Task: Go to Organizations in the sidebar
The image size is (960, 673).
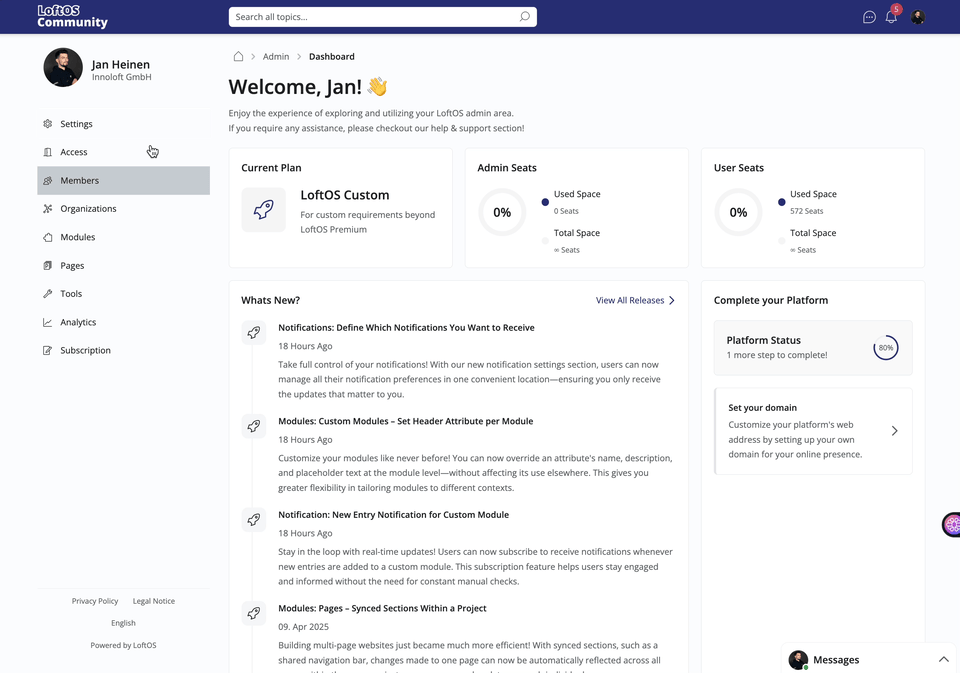Action: [x=88, y=209]
